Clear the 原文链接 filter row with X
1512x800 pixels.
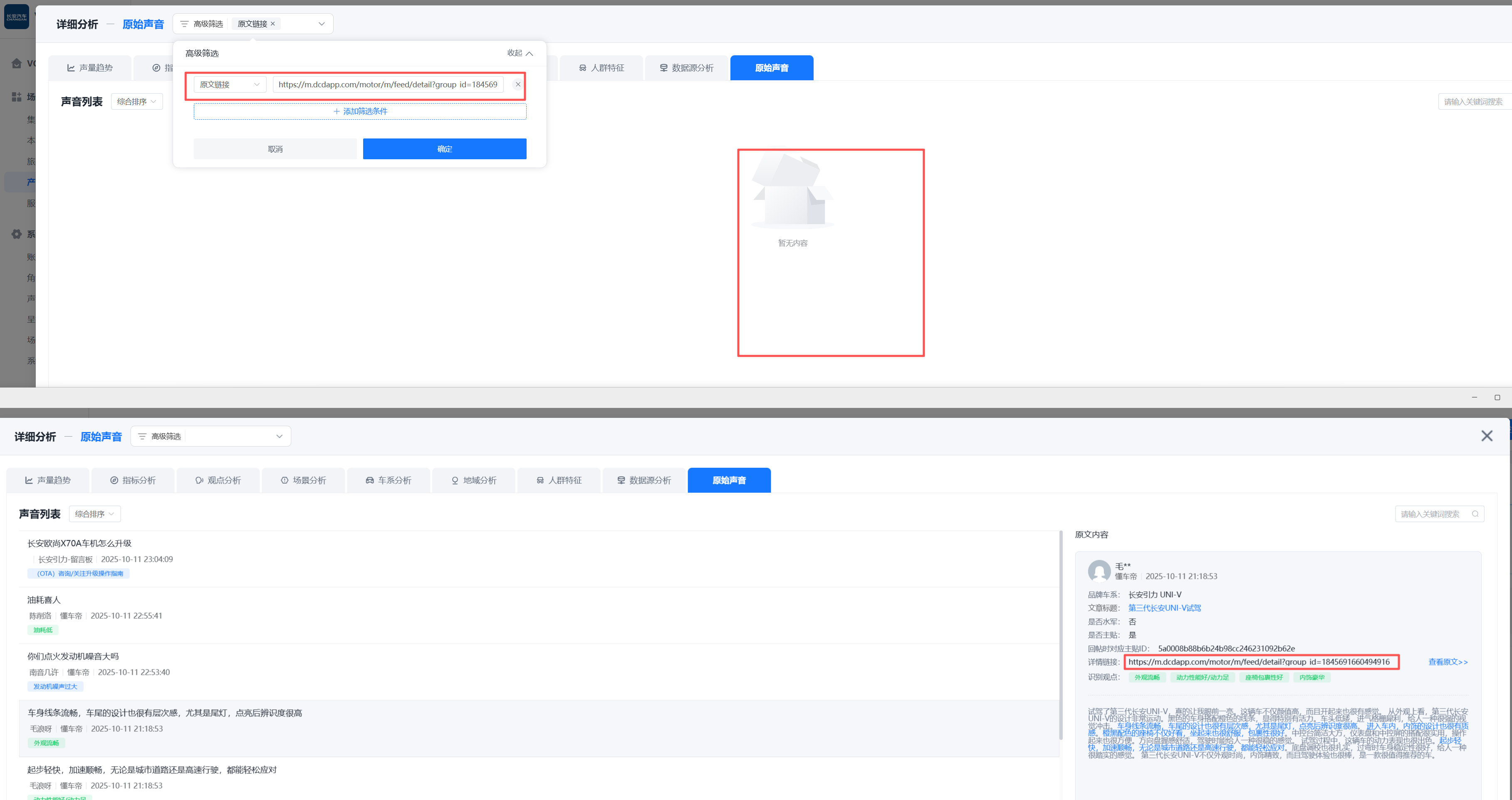click(518, 84)
